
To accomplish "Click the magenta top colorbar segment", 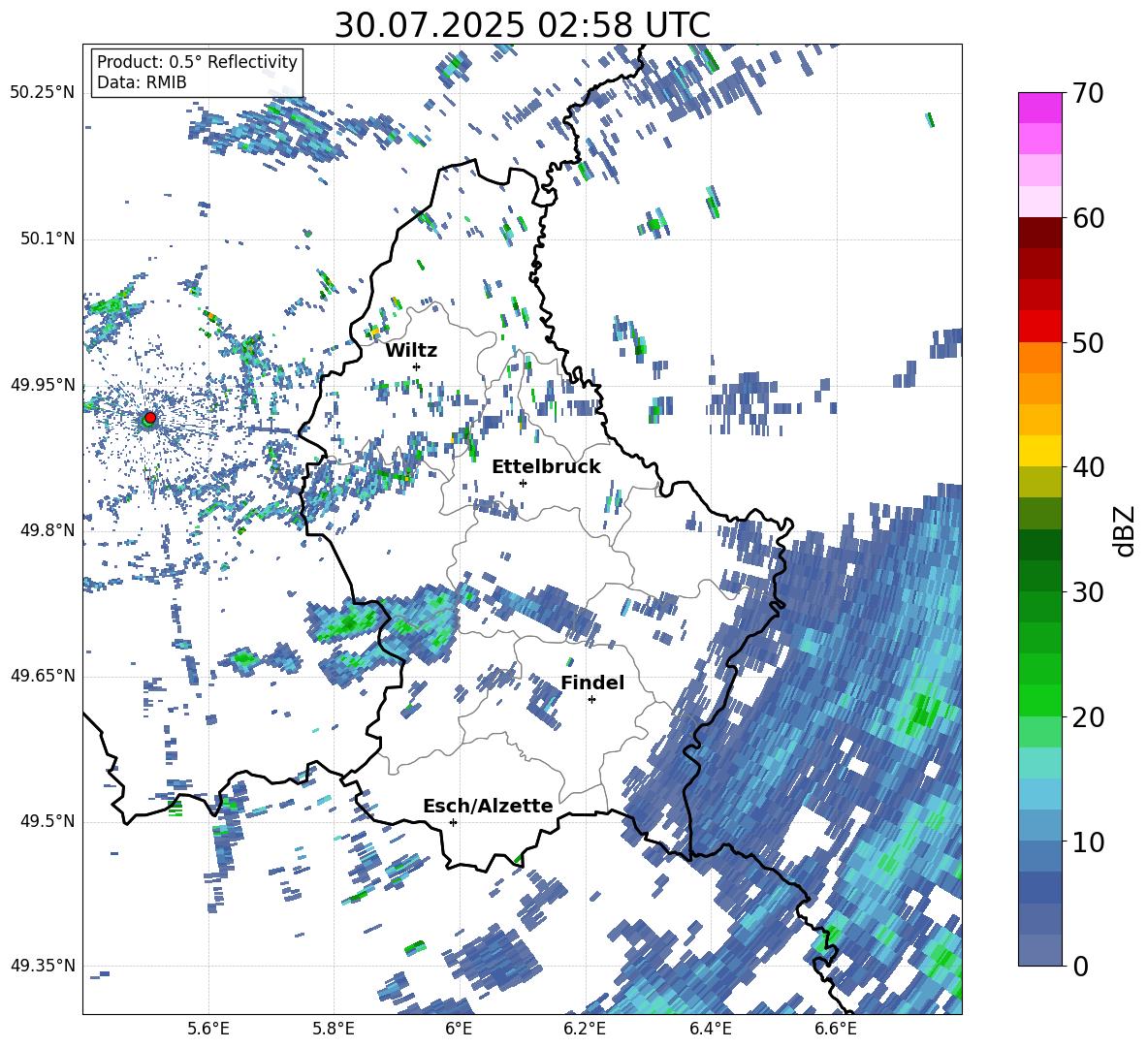I will coord(1039,108).
